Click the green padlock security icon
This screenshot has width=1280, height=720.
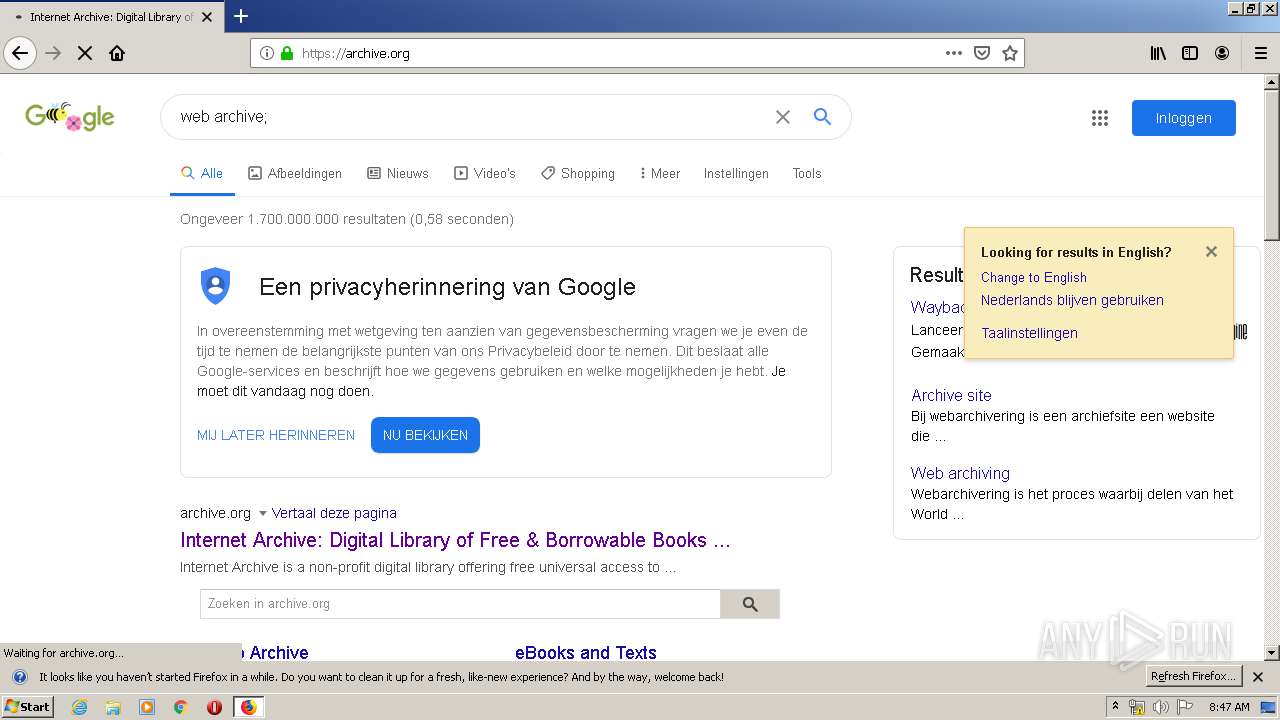287,53
